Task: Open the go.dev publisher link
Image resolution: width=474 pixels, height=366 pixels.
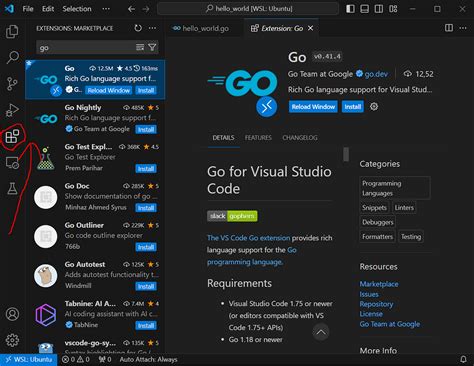Action: 376,74
